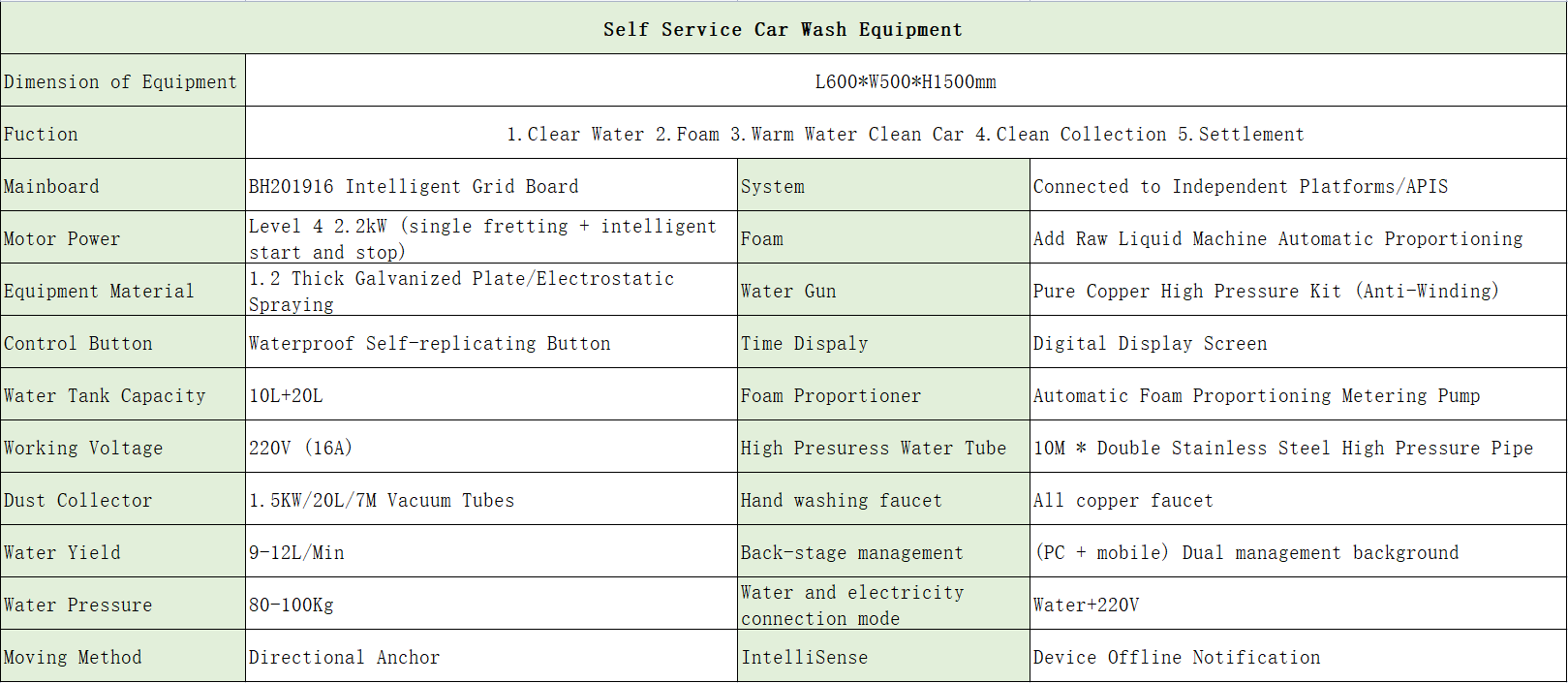The height and width of the screenshot is (683, 1568).
Task: Click the L600*W500*H1500mm value cell
Action: 905,81
